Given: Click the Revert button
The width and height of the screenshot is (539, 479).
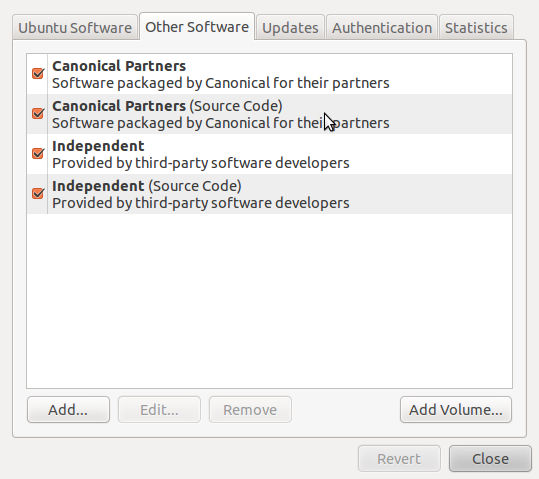Looking at the screenshot, I should click(399, 459).
